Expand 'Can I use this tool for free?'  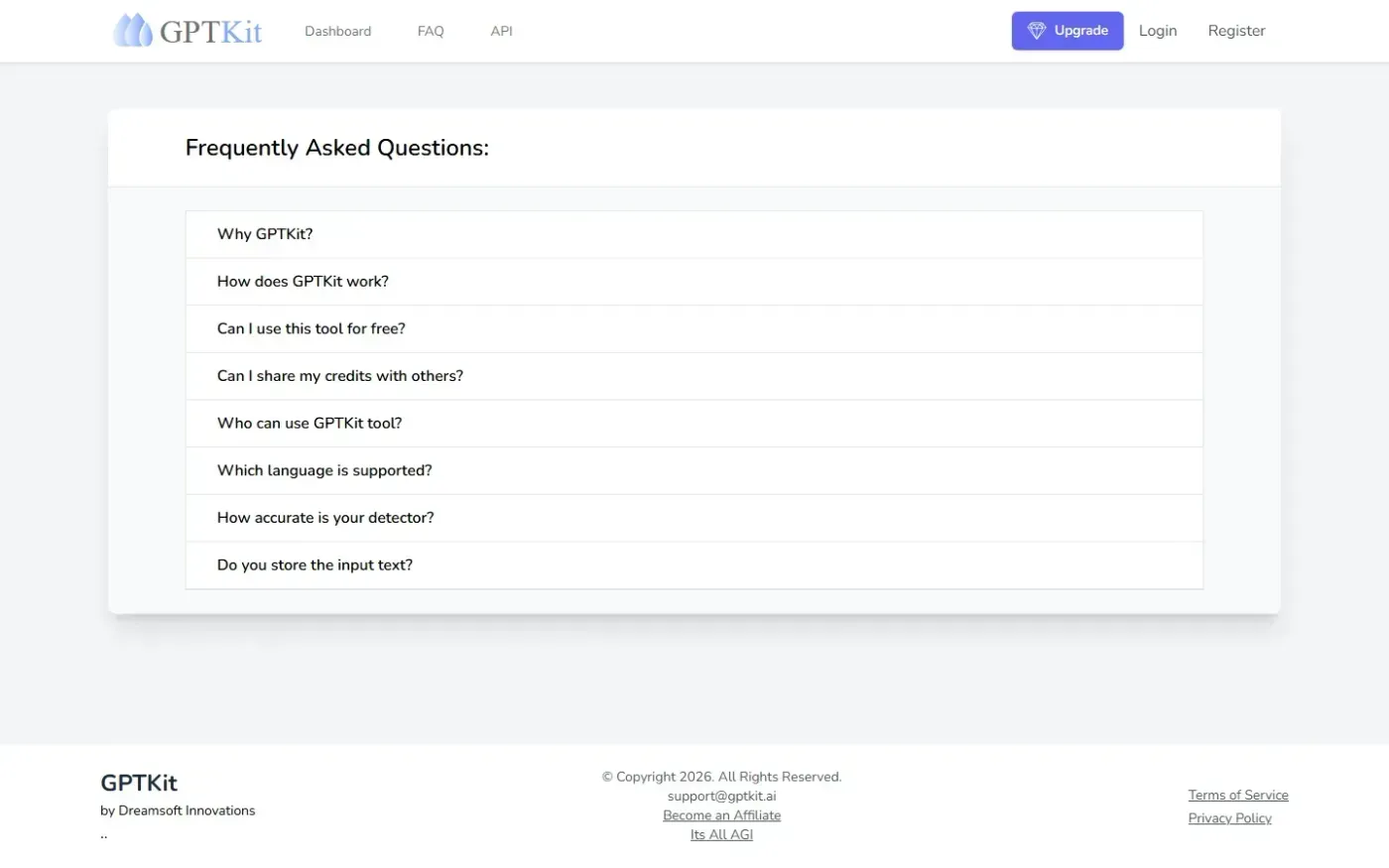[x=694, y=328]
